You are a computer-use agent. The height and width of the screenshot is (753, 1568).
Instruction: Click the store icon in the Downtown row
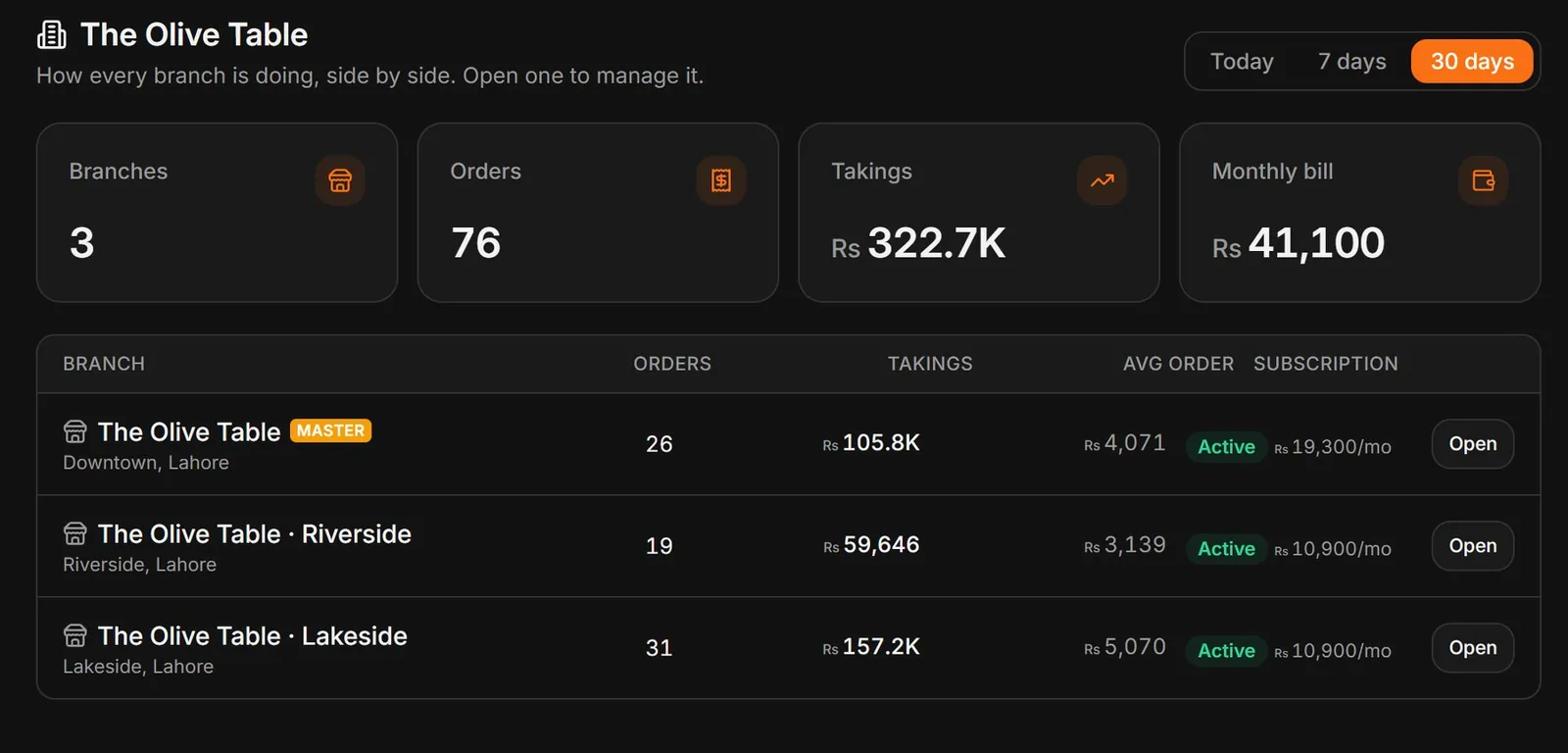pos(75,431)
